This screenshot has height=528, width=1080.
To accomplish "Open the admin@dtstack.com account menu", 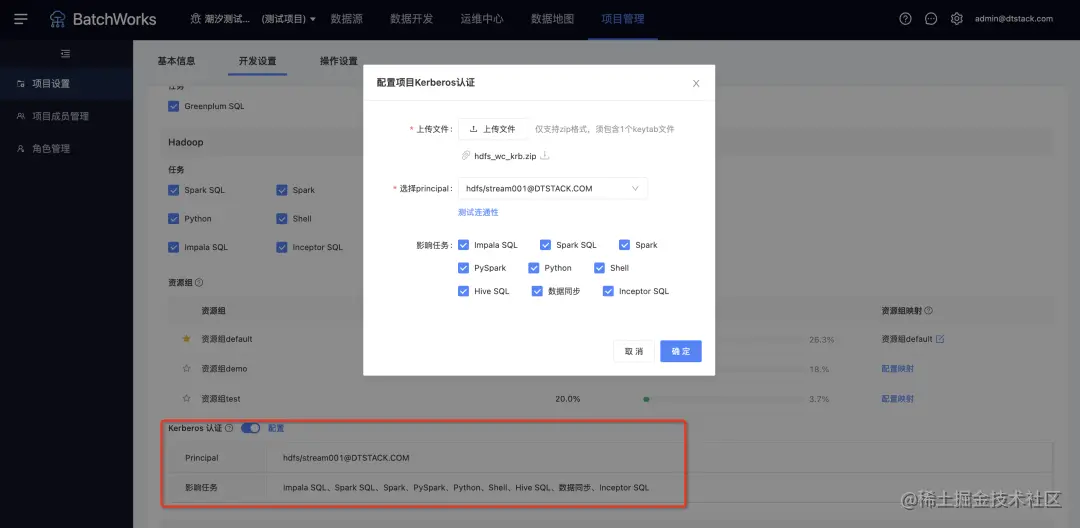I will pyautogui.click(x=1014, y=19).
